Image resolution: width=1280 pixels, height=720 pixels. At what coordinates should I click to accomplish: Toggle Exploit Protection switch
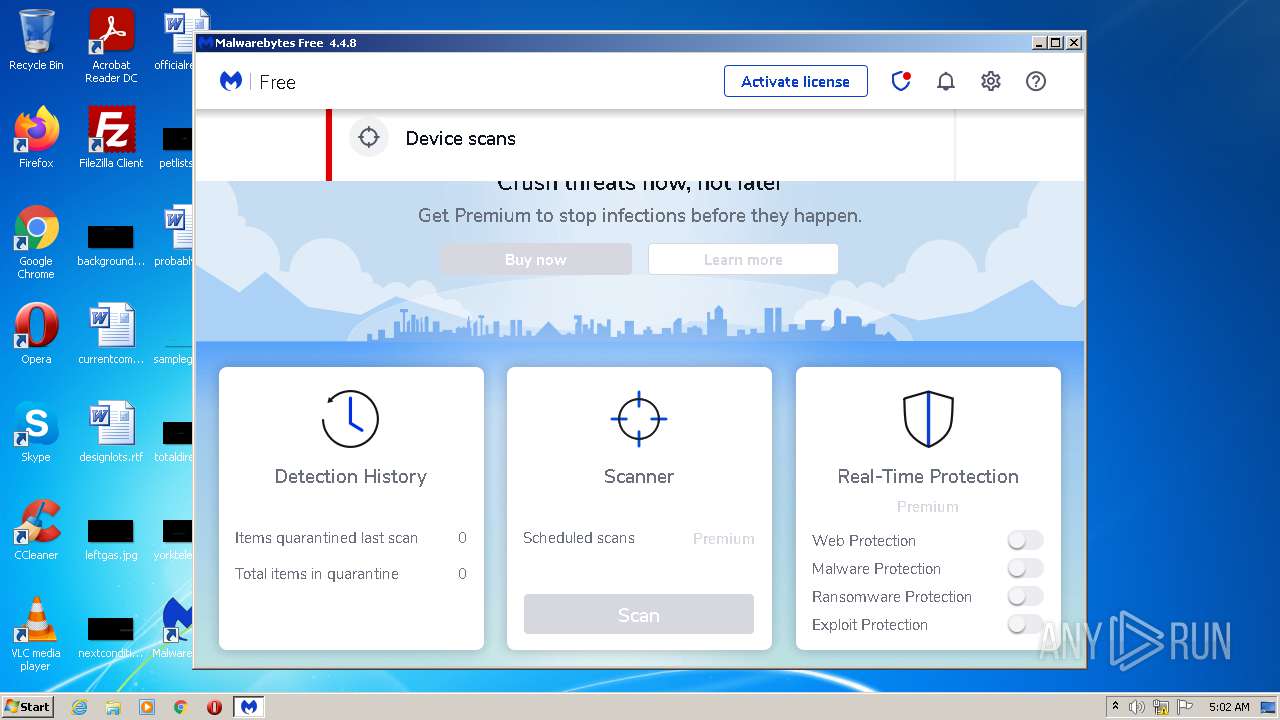pyautogui.click(x=1025, y=624)
